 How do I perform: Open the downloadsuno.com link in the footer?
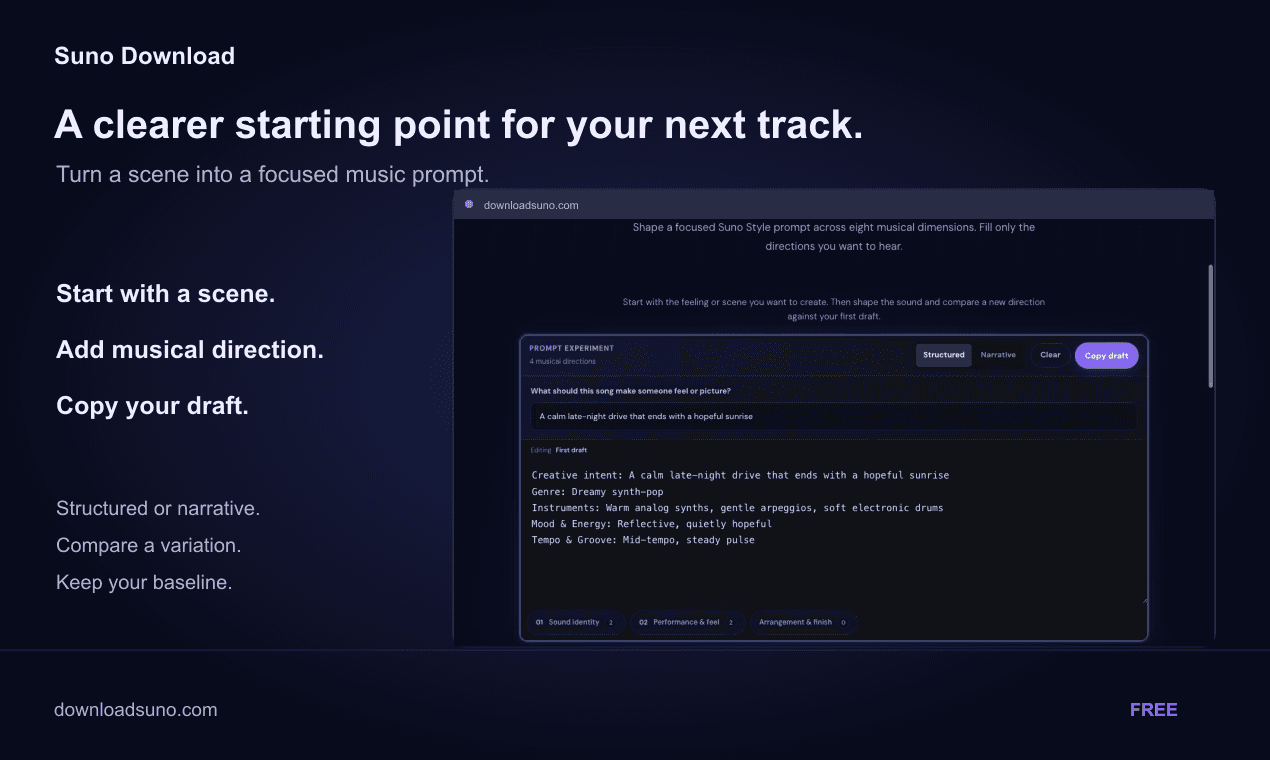tap(136, 710)
